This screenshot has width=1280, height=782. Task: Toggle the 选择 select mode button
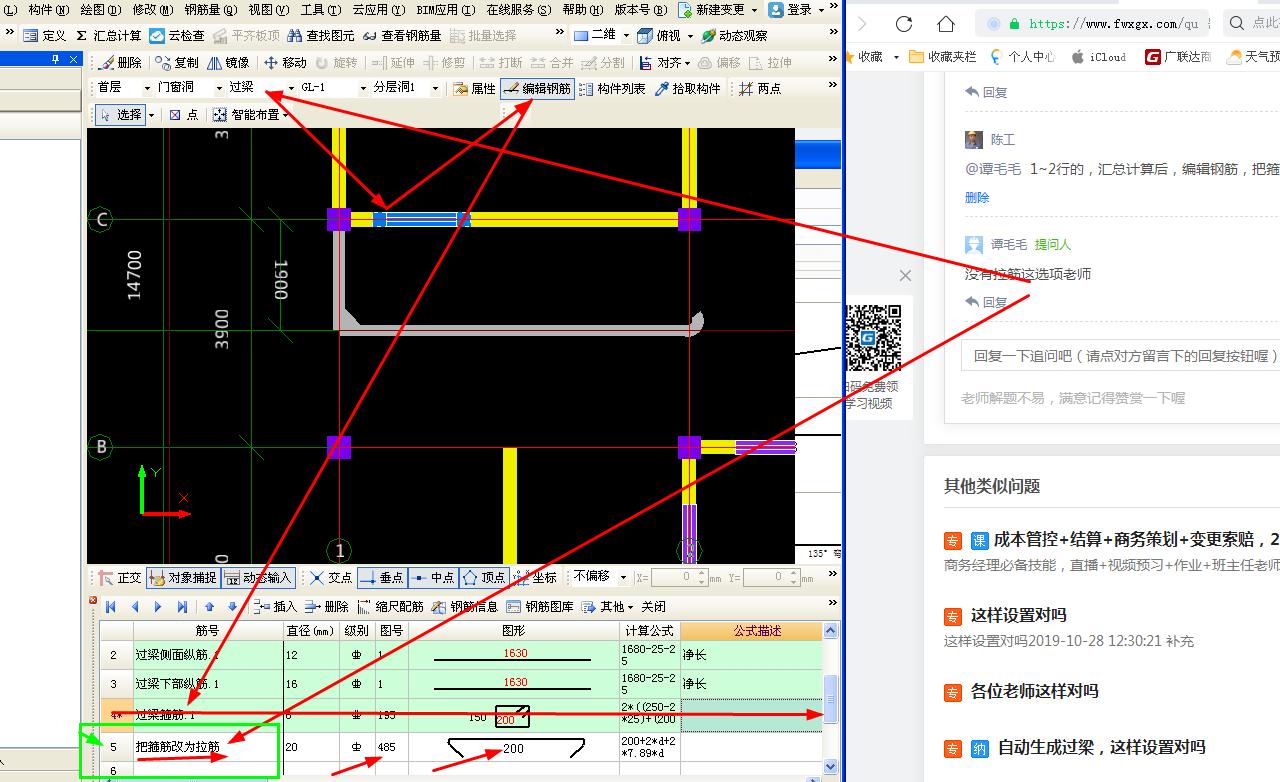pos(120,115)
